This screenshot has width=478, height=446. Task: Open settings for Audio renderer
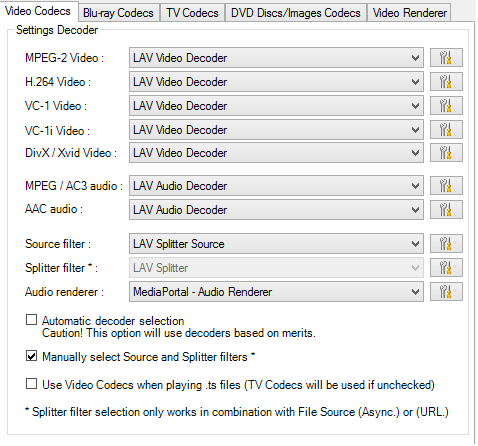446,292
